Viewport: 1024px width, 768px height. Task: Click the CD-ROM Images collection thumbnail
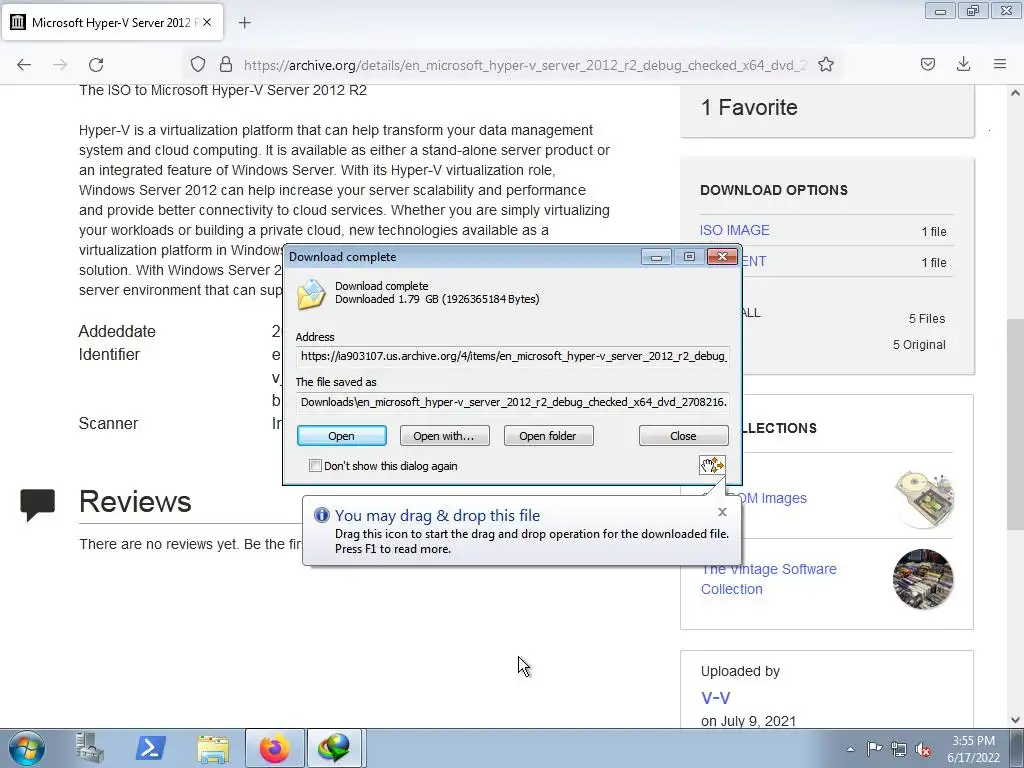click(925, 500)
